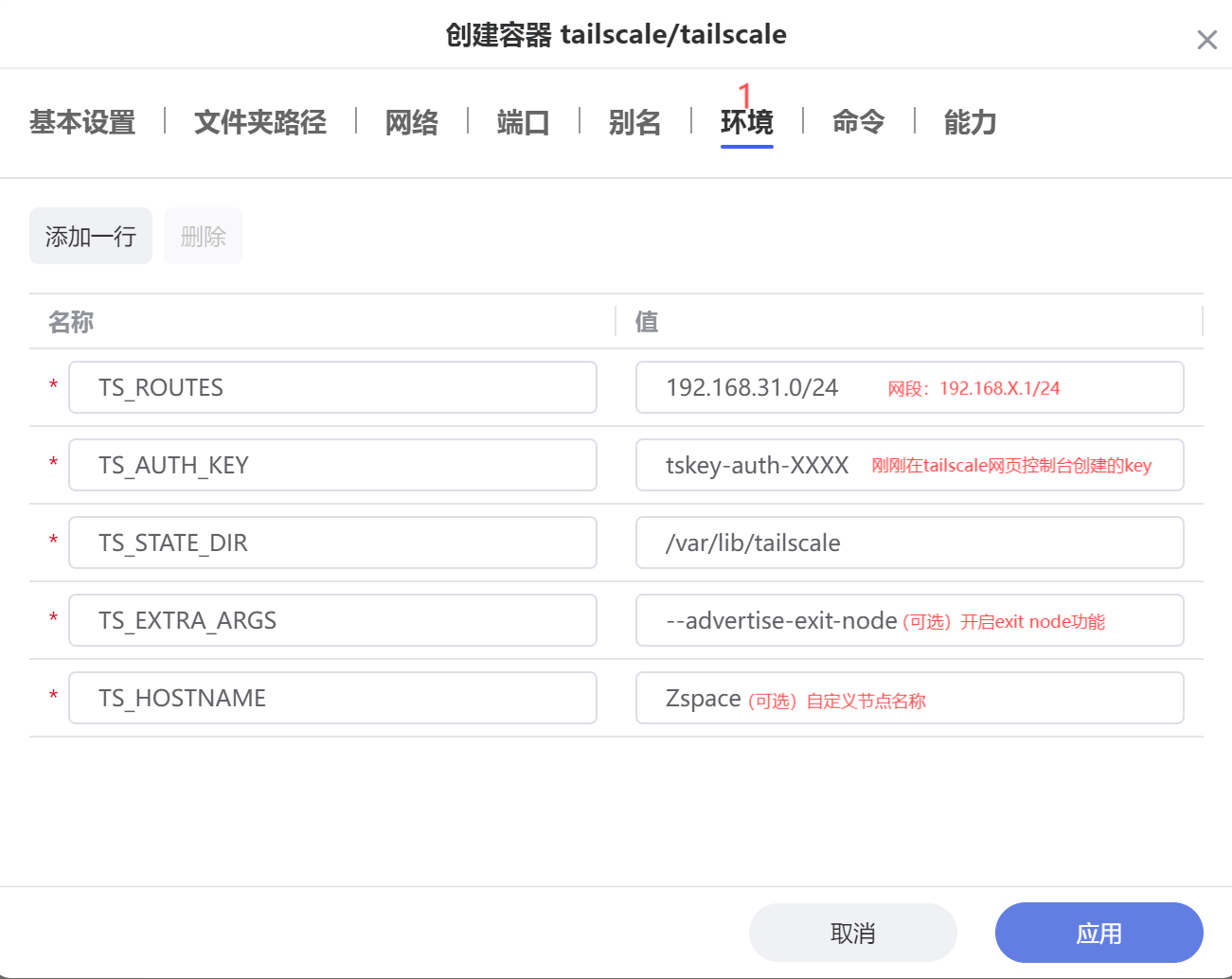Focus the TS_AUTH_KEY name field
This screenshot has height=979, width=1232.
332,465
